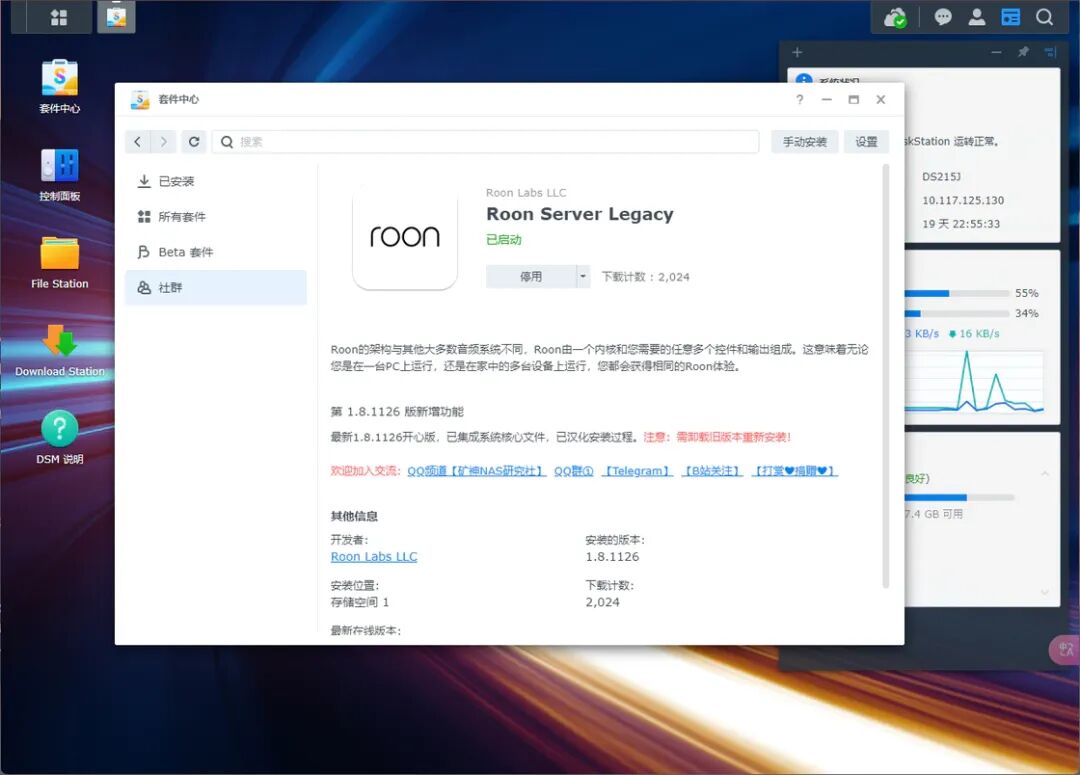The width and height of the screenshot is (1080, 775).
Task: Open the DSM main menu grid icon
Action: pos(59,17)
